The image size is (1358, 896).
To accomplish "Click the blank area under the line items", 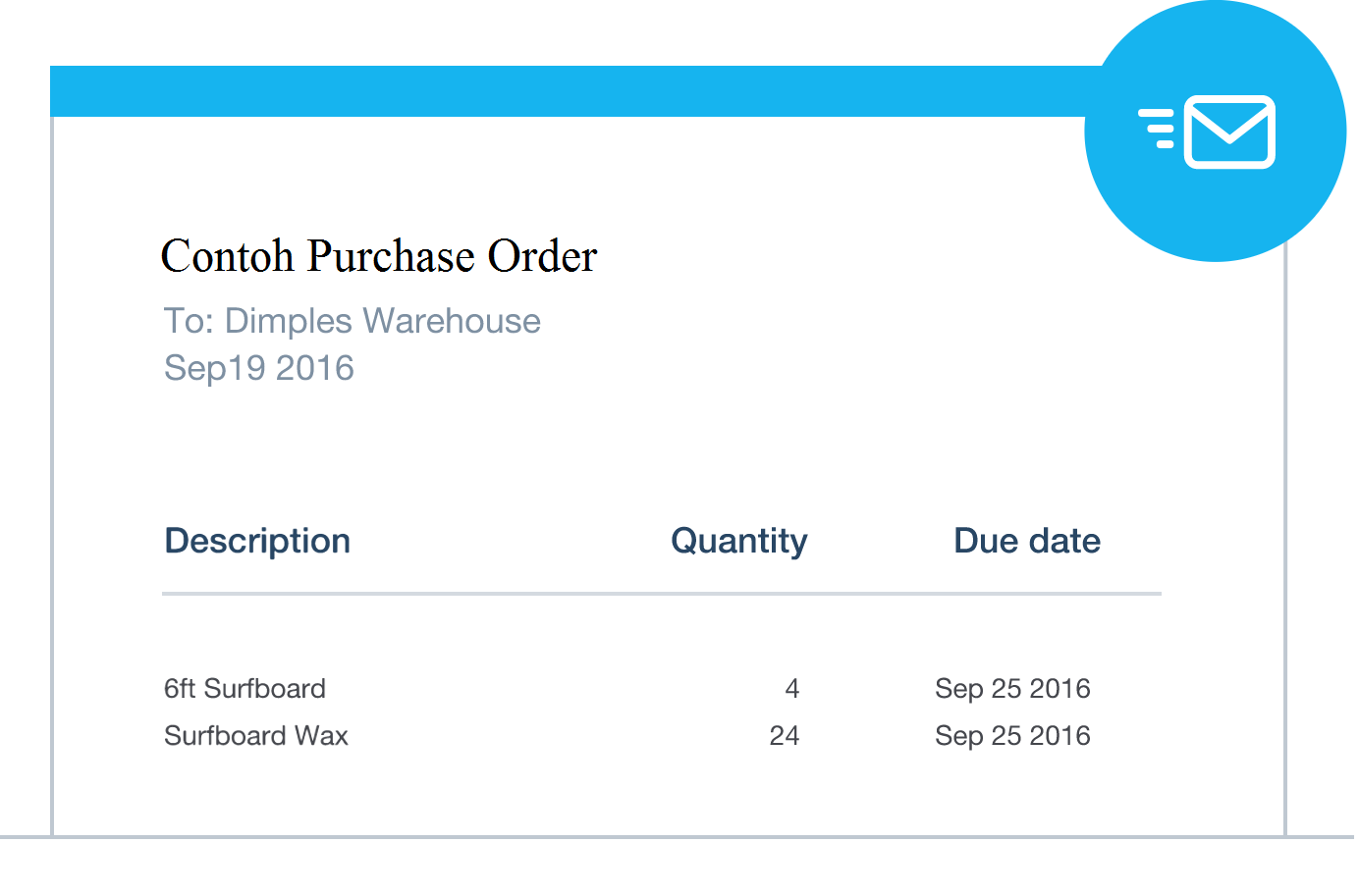I will click(668, 793).
